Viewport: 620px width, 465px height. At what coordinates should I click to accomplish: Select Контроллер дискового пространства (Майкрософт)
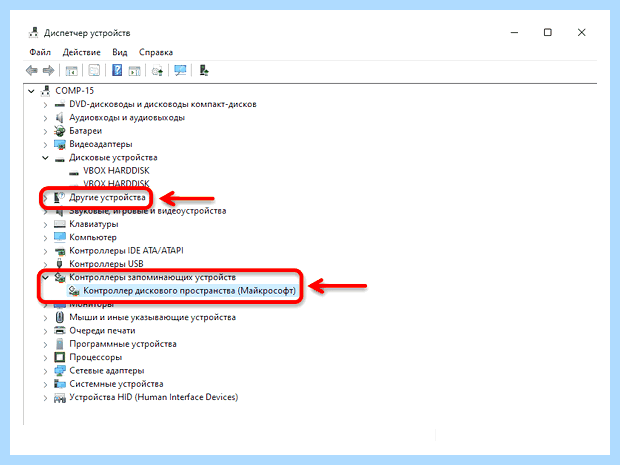tap(189, 291)
